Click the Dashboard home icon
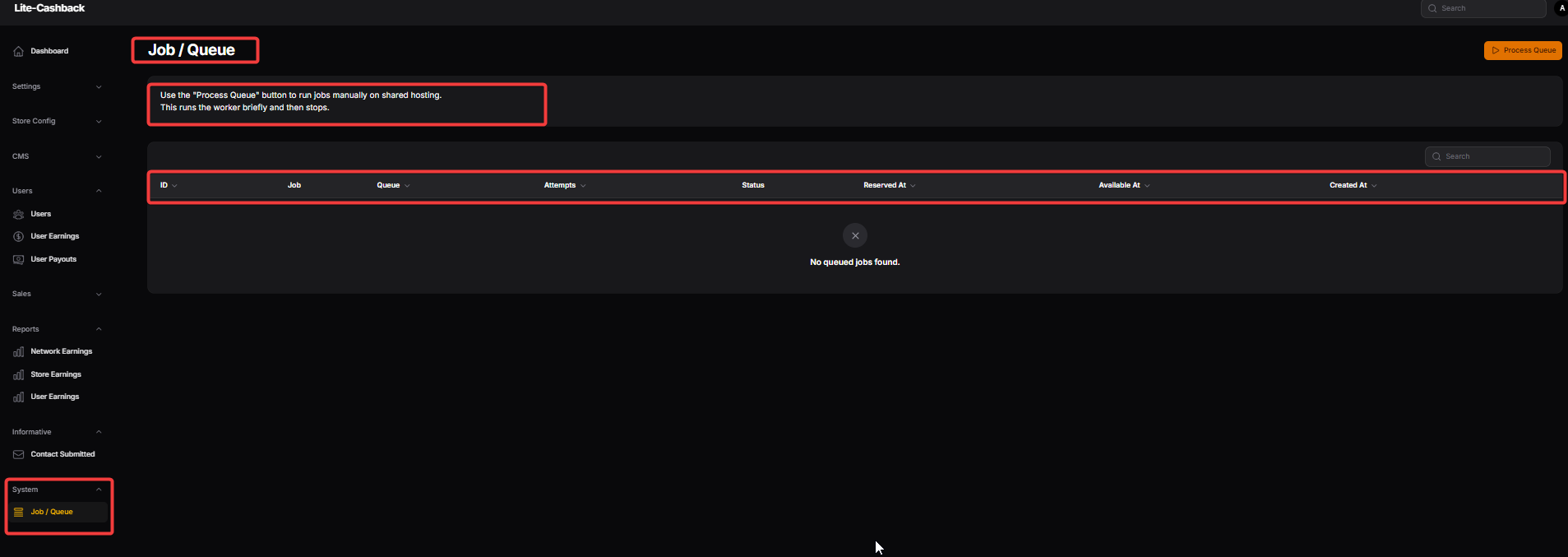1568x557 pixels. coord(18,51)
